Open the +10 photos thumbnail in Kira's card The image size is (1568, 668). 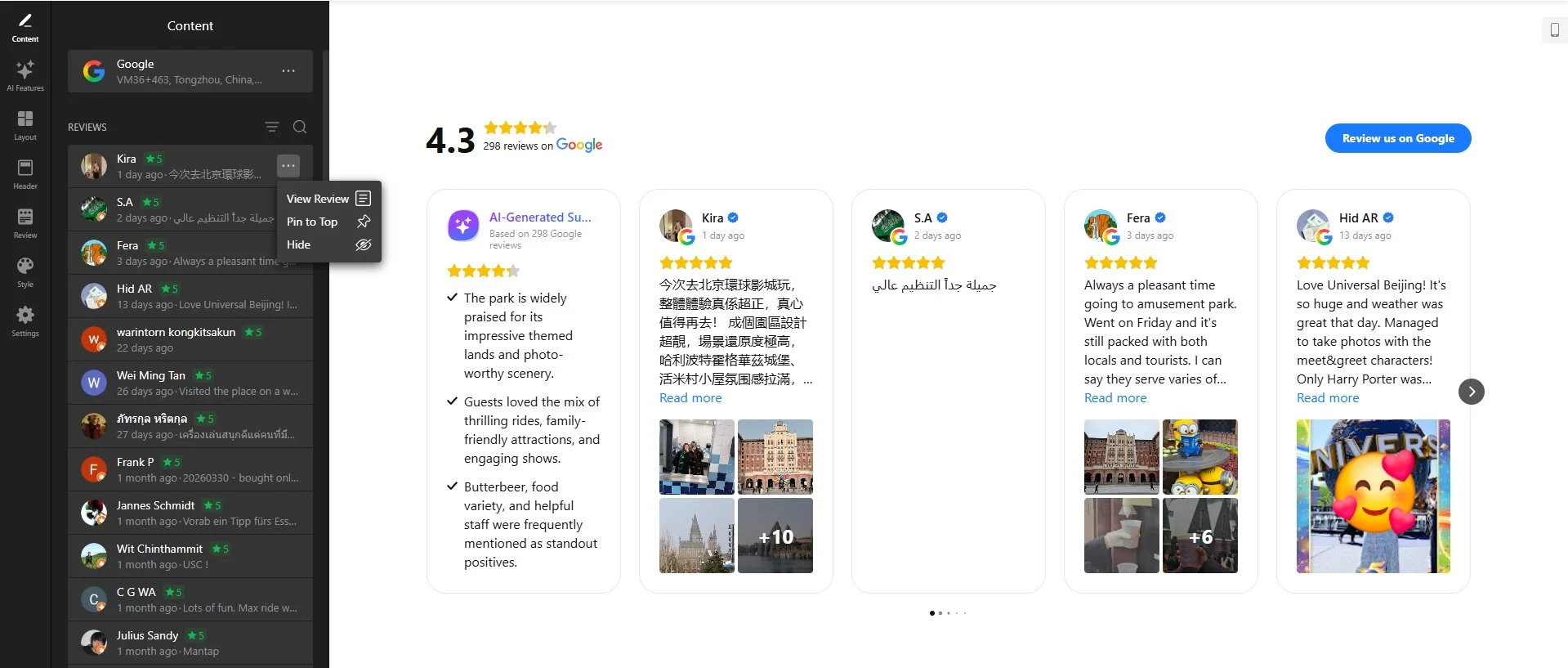(775, 536)
